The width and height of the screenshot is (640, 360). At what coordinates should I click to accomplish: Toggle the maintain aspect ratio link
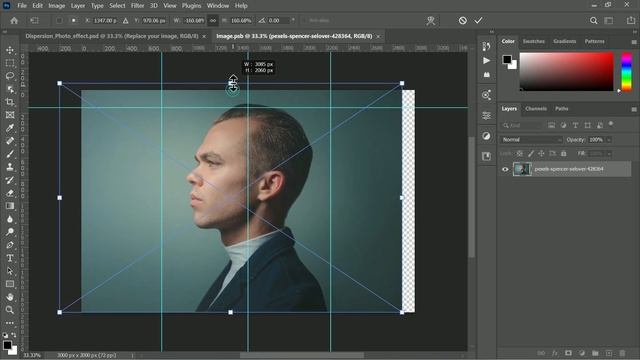213,20
